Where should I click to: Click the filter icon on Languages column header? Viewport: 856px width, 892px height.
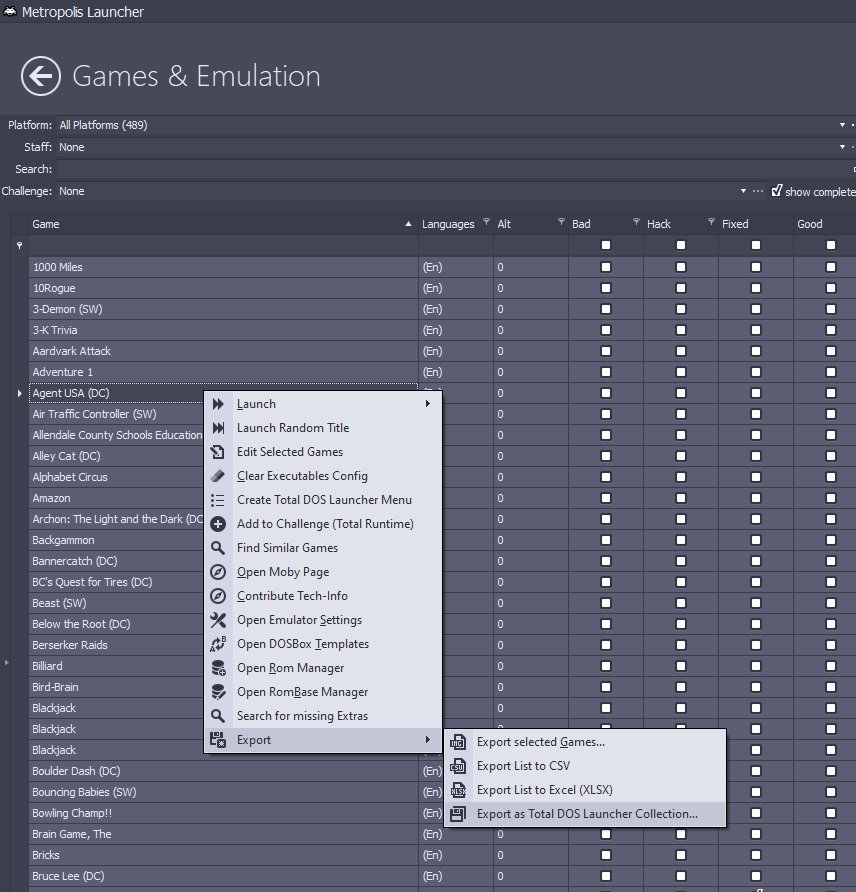pos(486,222)
